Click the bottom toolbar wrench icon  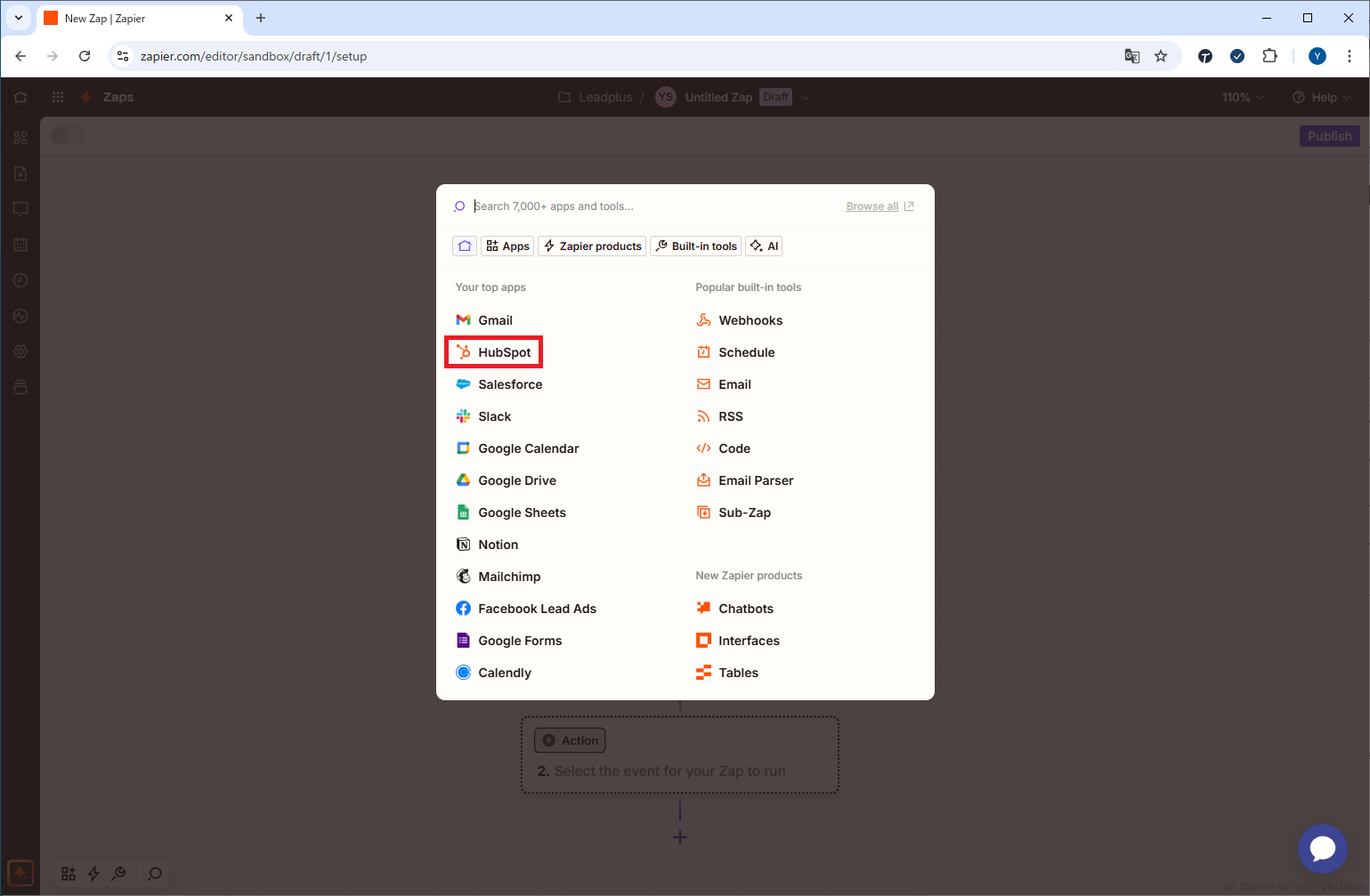point(118,874)
